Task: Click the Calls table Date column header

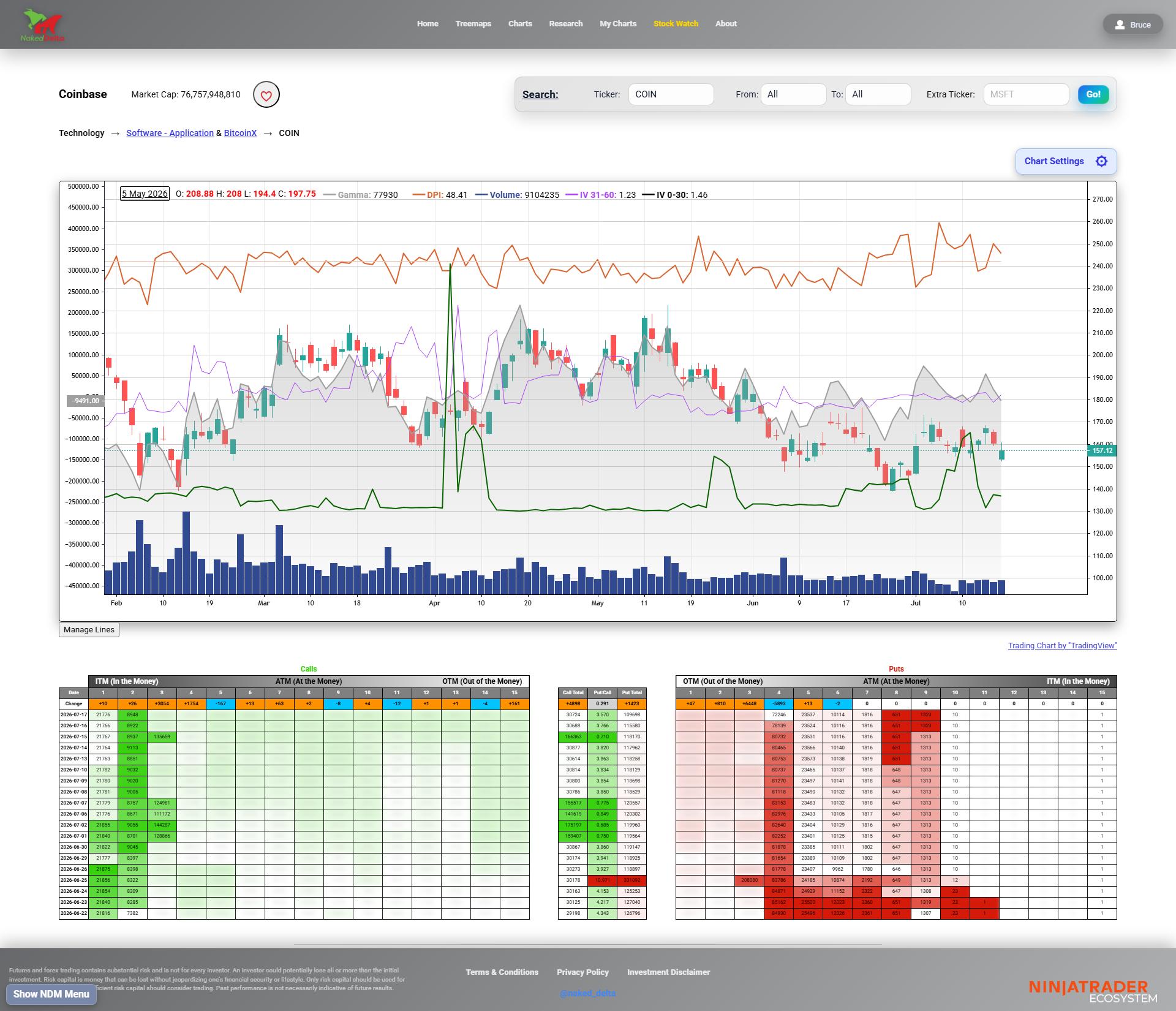Action: click(73, 693)
